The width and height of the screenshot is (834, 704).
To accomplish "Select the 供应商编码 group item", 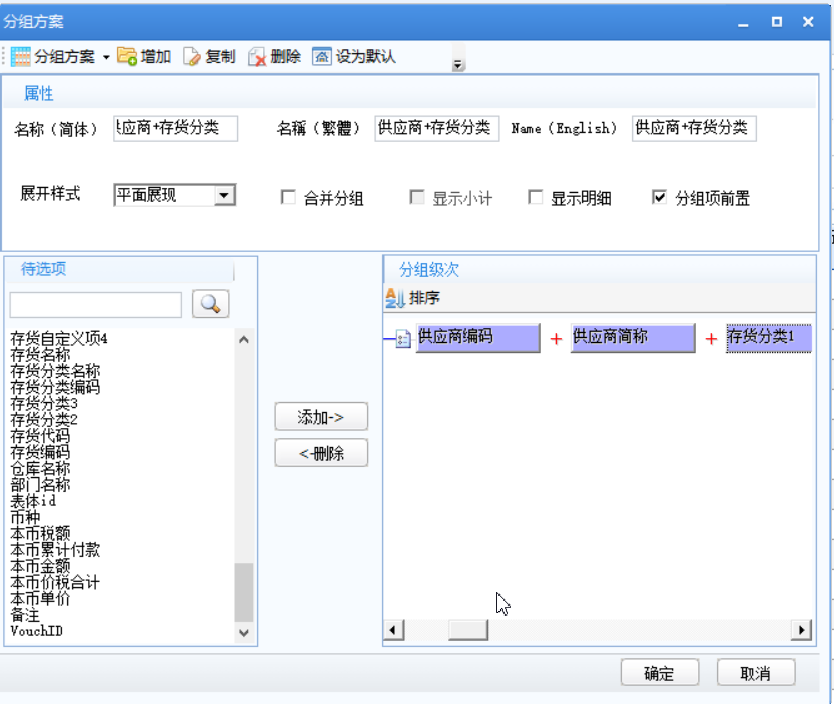I will tap(478, 338).
